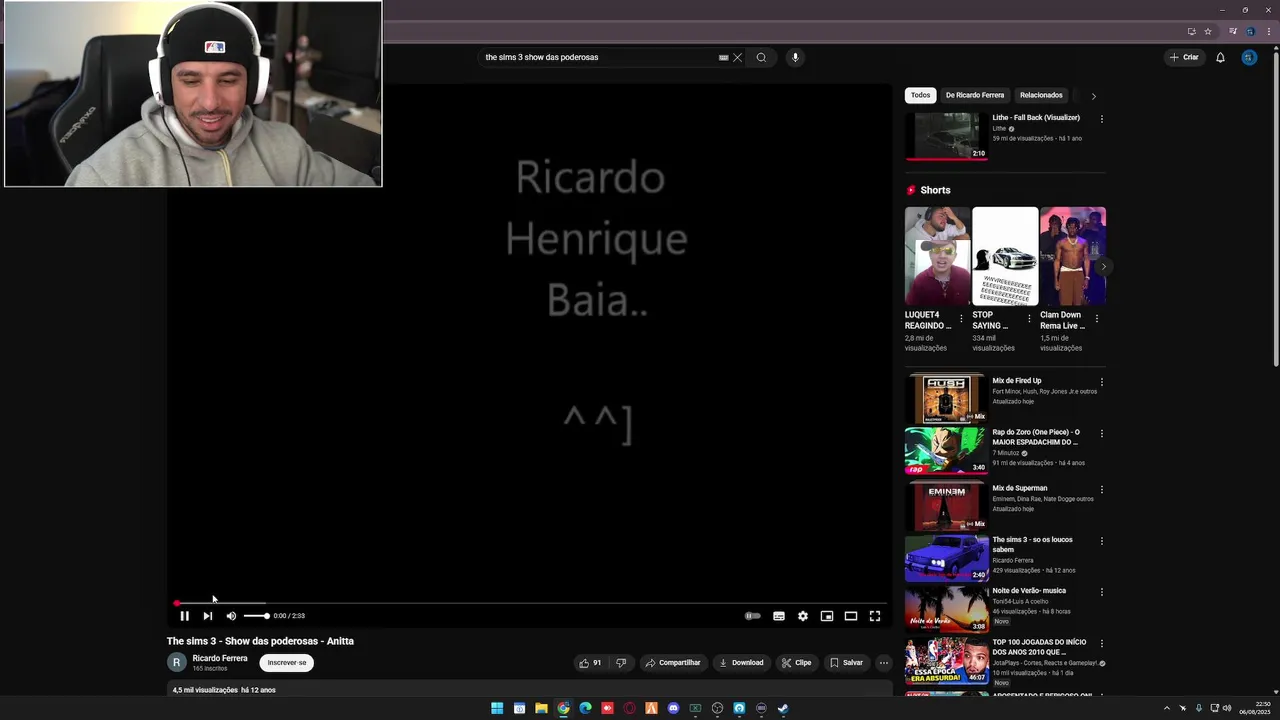
Task: Open the Windows Start menu
Action: [497, 708]
